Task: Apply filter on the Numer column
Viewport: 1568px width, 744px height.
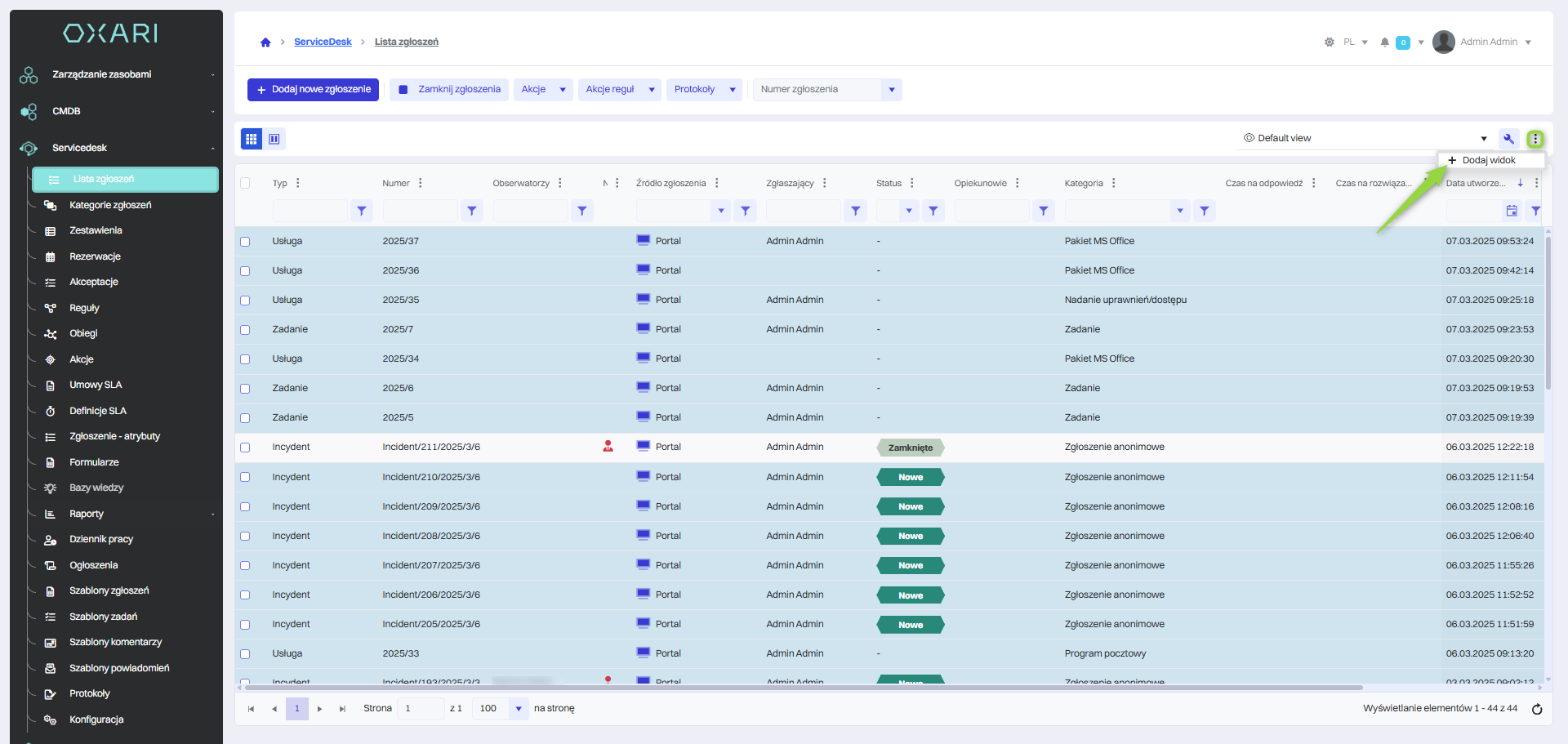Action: pos(471,211)
